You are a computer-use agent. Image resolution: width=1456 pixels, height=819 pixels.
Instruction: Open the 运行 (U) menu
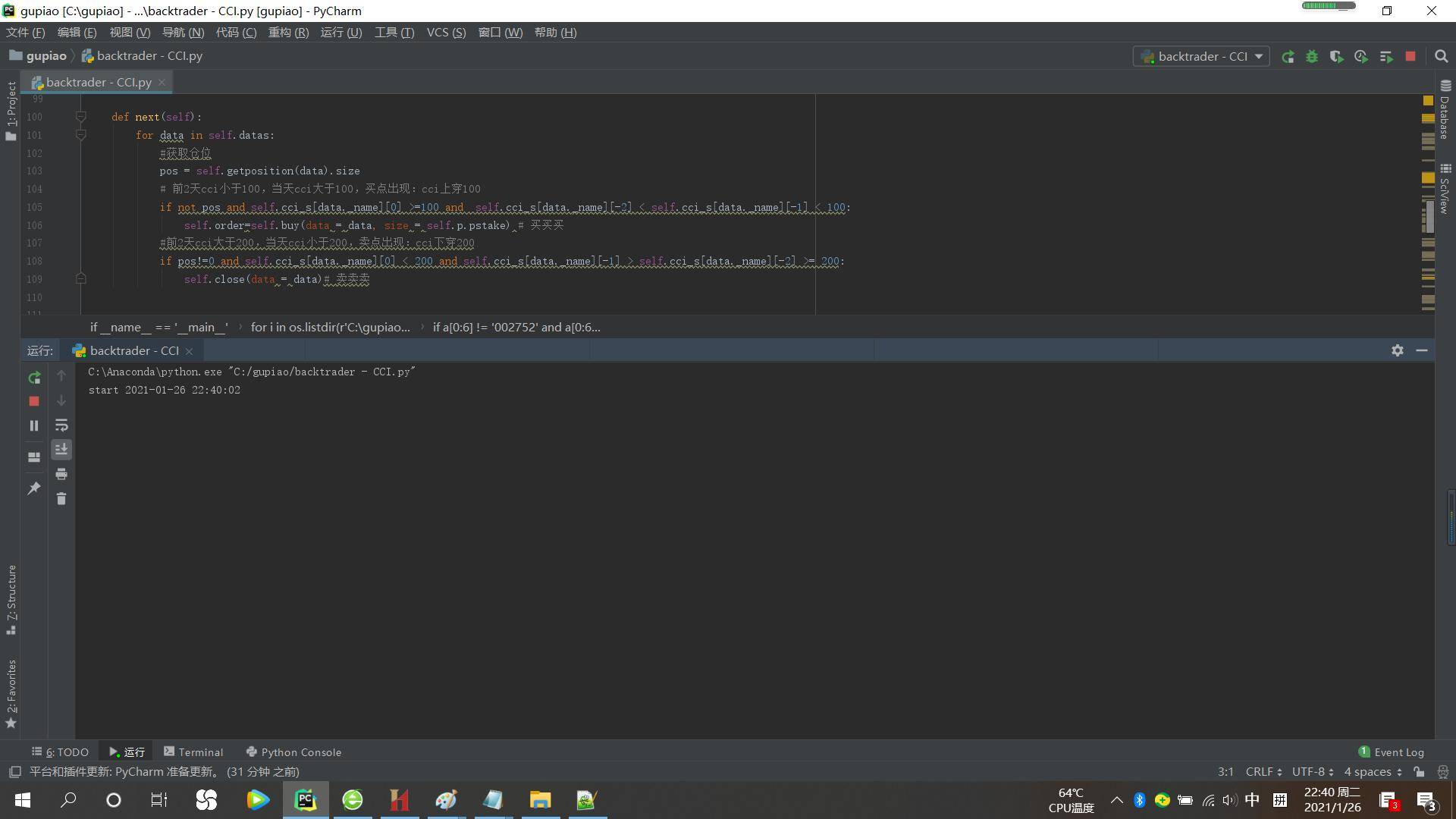point(341,33)
